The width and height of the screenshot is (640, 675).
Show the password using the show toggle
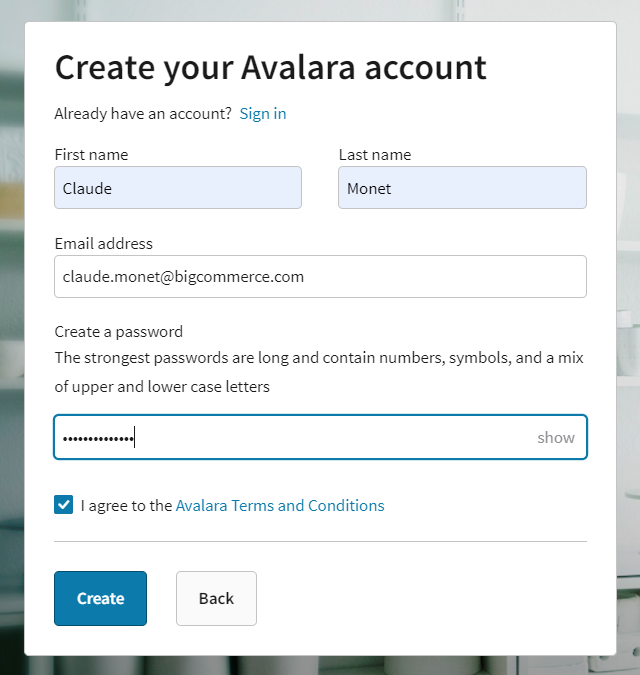tap(556, 438)
